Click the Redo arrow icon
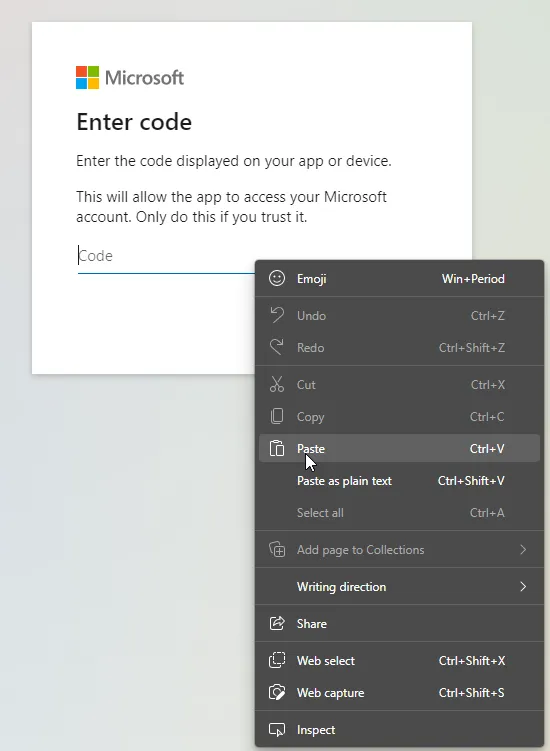This screenshot has width=550, height=751. tap(277, 347)
